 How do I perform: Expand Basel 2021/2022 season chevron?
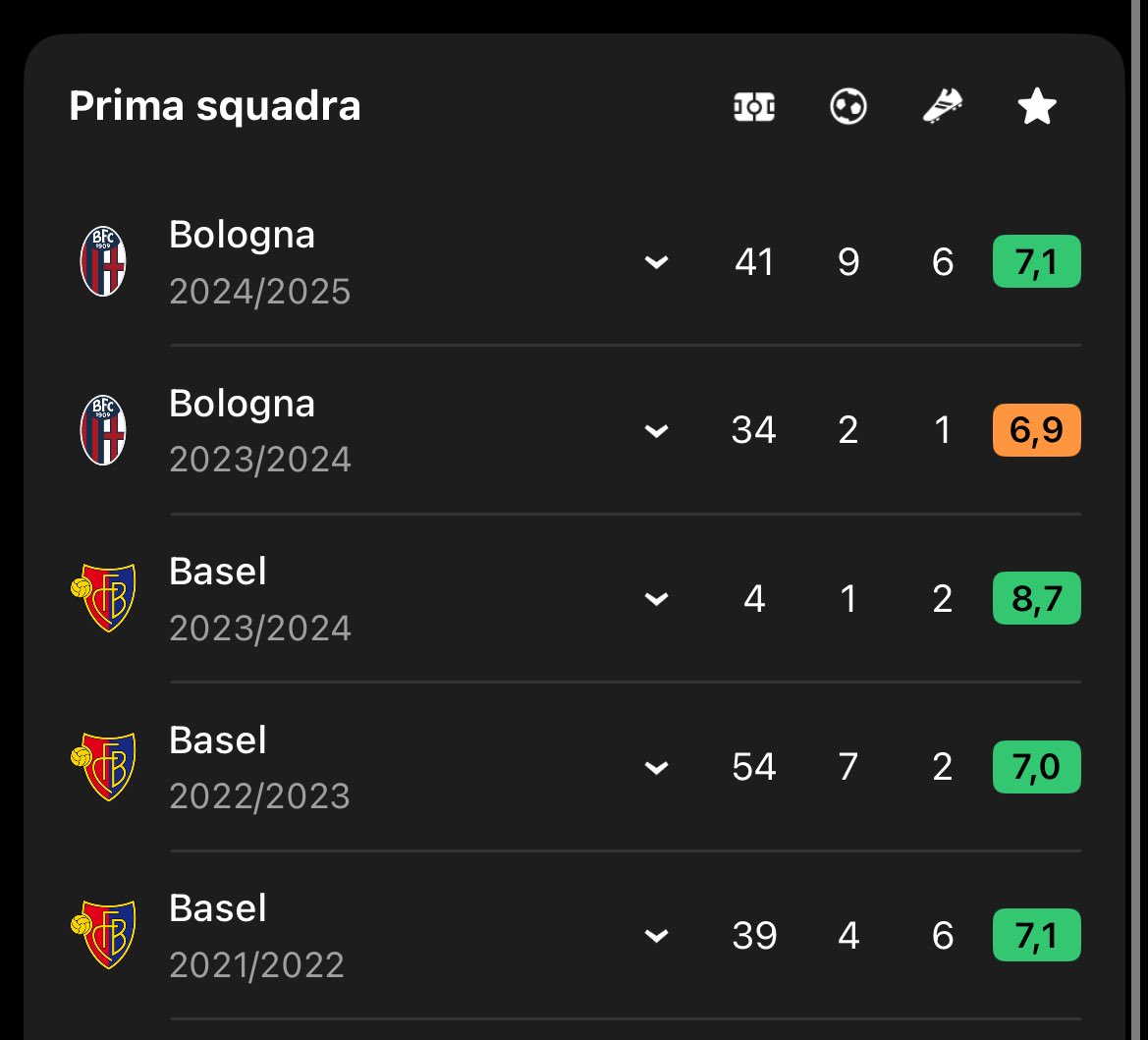(656, 935)
